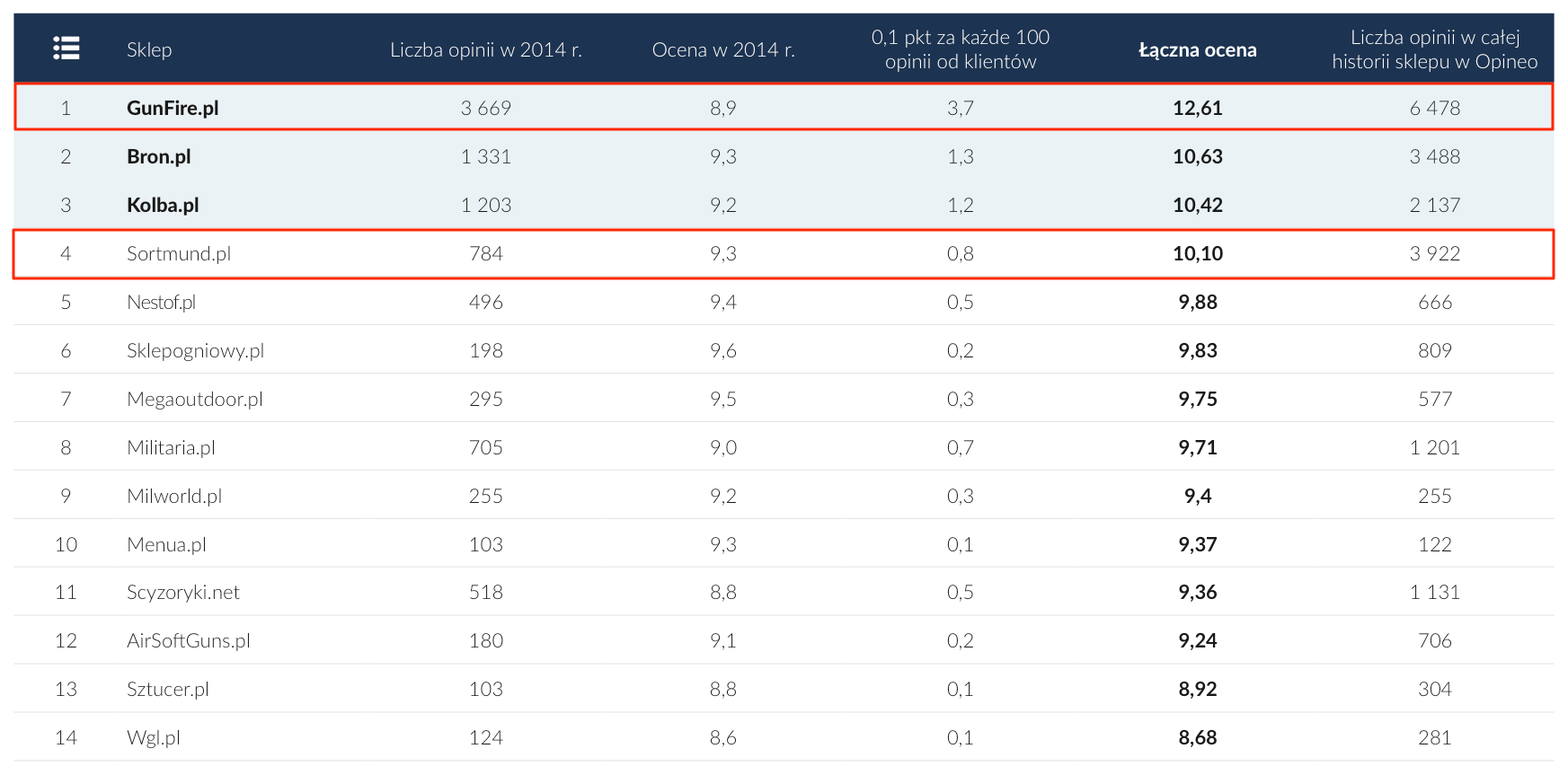Sort by Liczba opinii w 2014 r. header

tap(485, 50)
